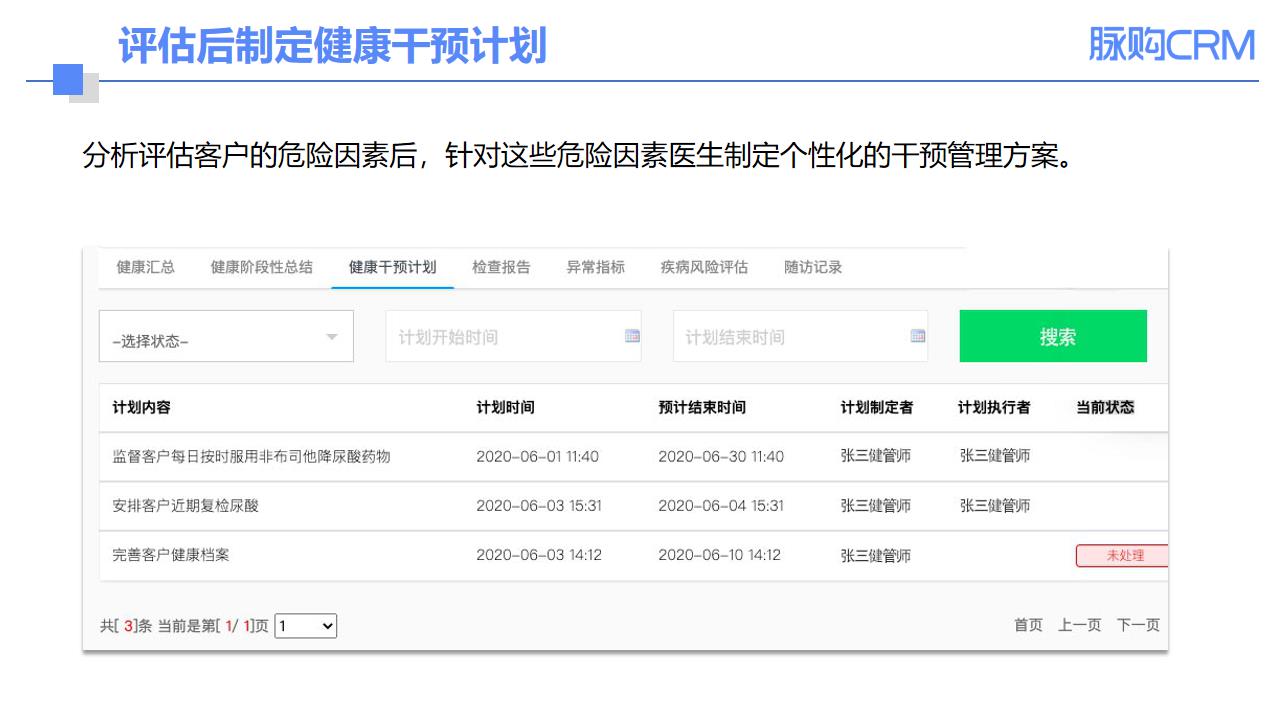
Task: Click calendar icon in 计划结束时间 field
Action: tap(918, 337)
